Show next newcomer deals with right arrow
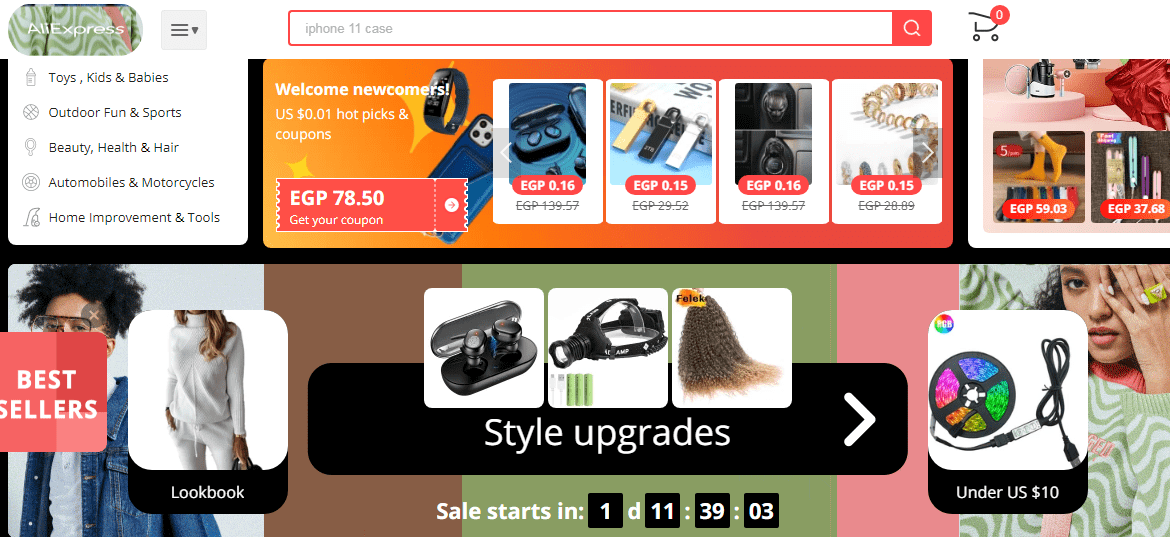The width and height of the screenshot is (1170, 537). point(927,154)
